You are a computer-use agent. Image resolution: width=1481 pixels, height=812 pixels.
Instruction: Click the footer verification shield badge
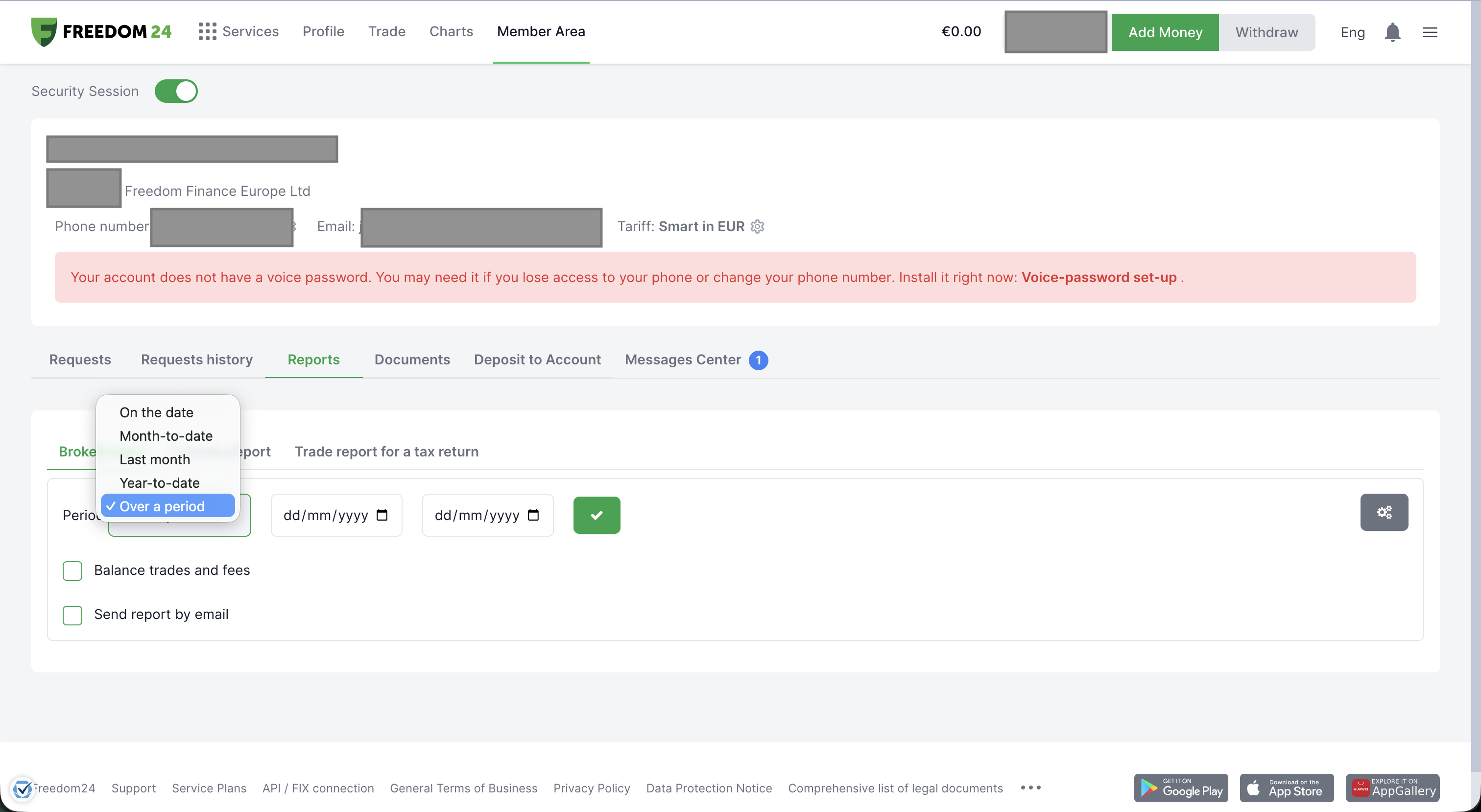point(23,788)
